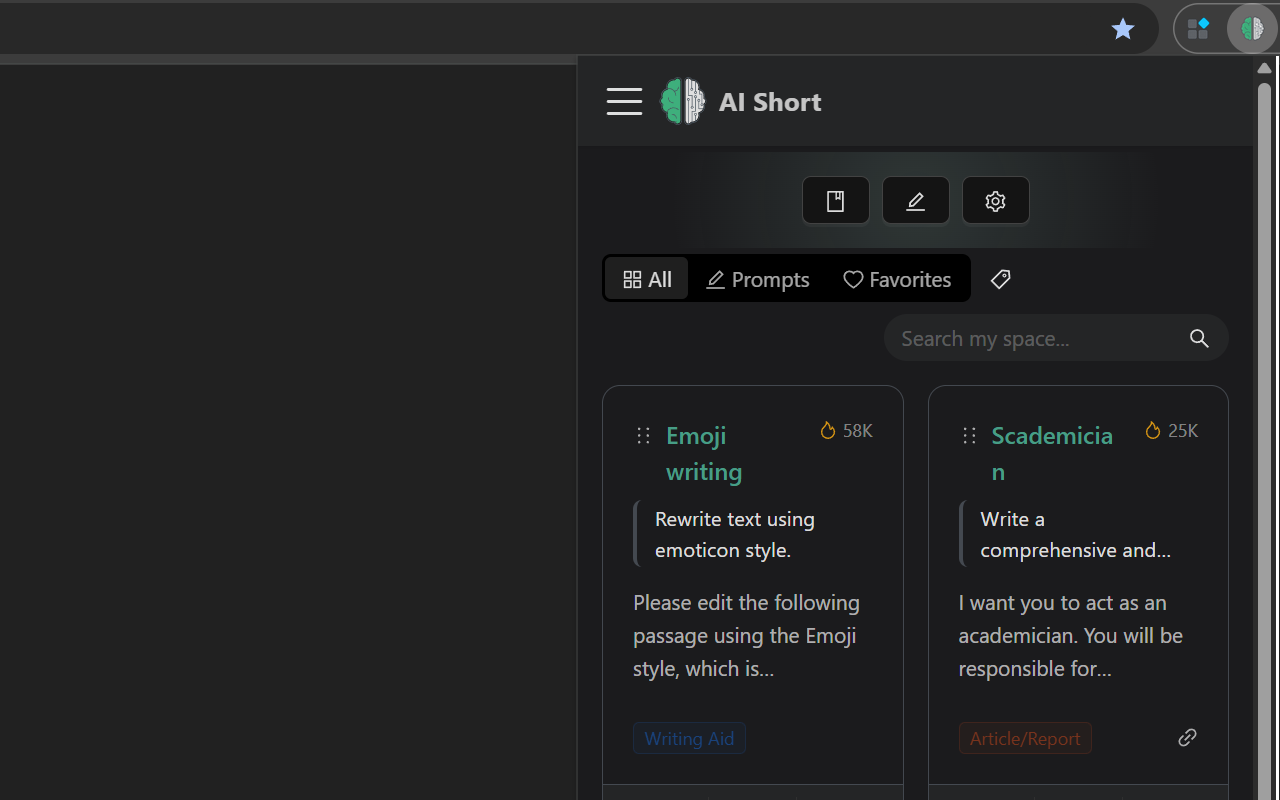Click the magnifier search icon
1280x800 pixels.
(1200, 338)
